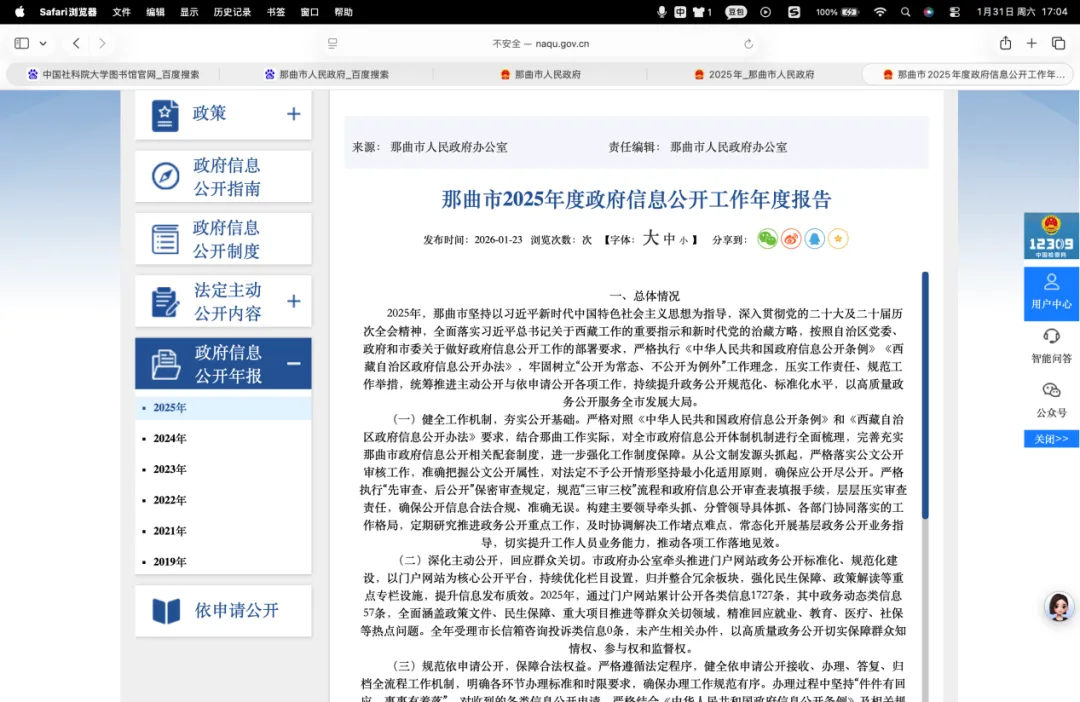1080x702 pixels.
Task: Expand 法定主动公开内容 plus icon
Action: (293, 301)
